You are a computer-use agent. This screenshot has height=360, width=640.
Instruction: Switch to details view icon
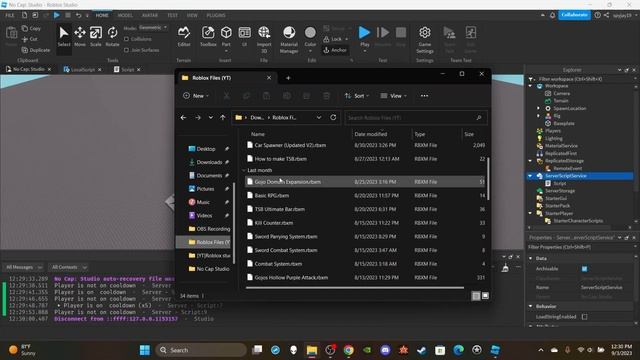point(476,296)
